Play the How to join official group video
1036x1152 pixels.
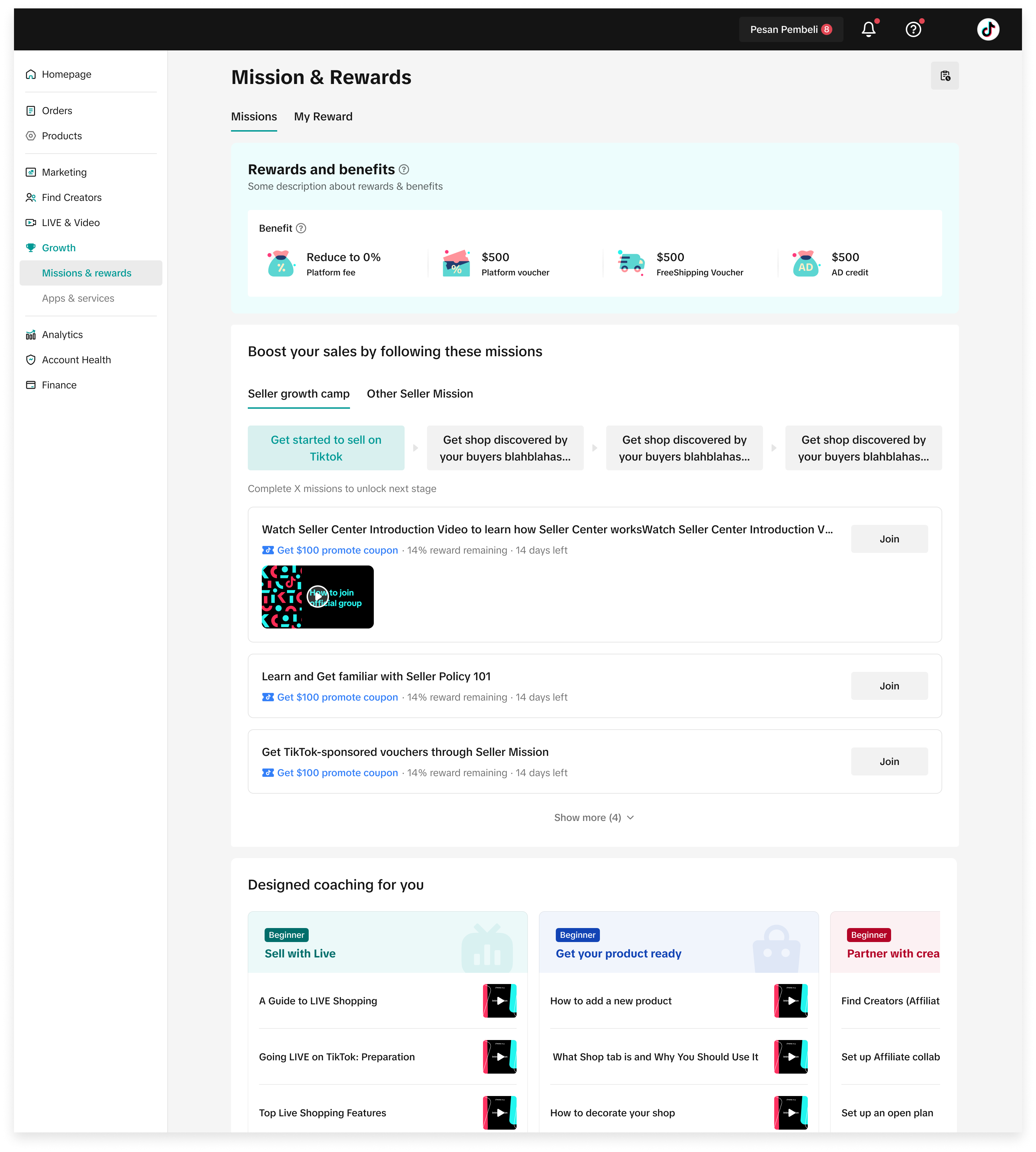318,597
